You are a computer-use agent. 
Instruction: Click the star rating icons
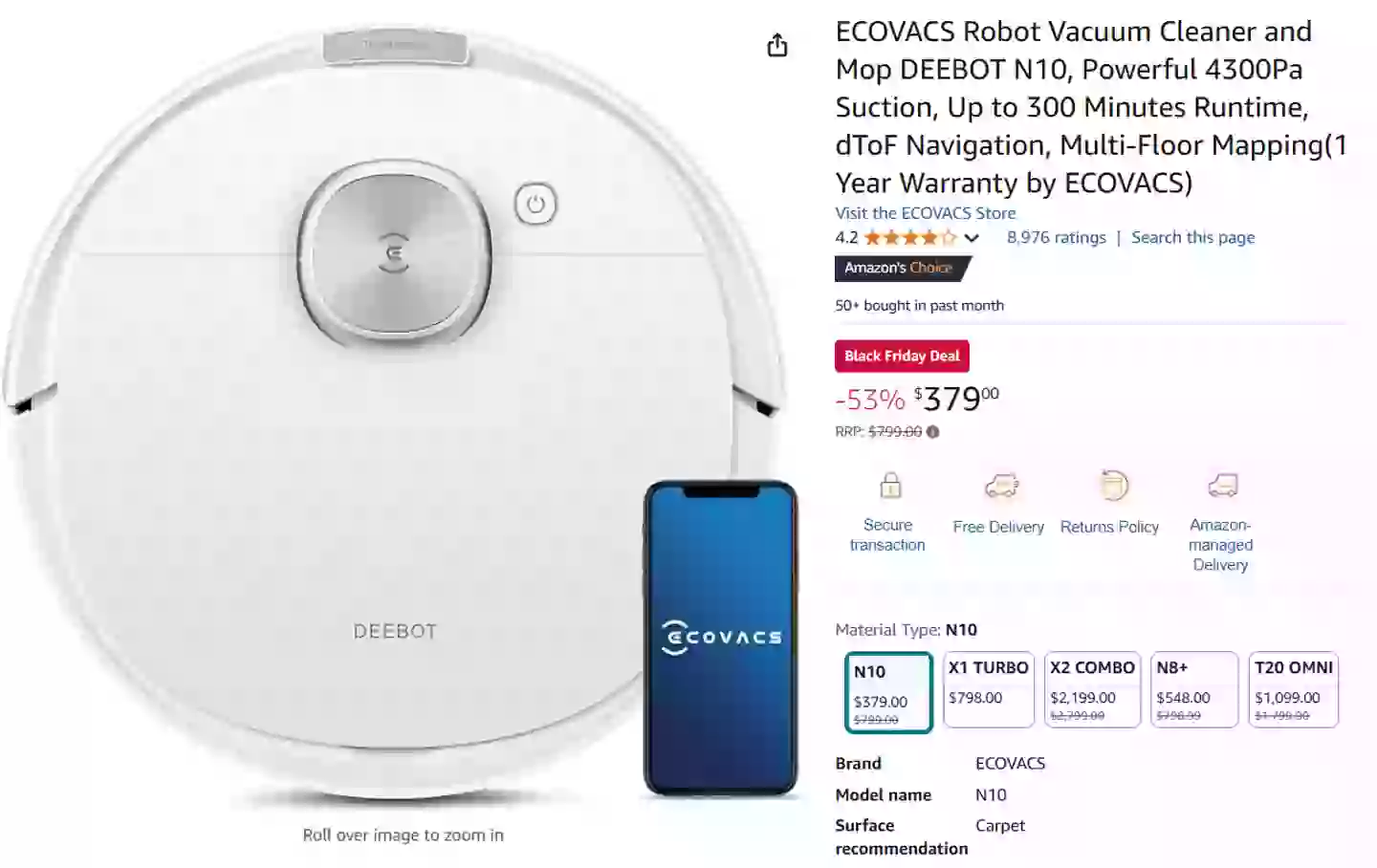click(909, 238)
